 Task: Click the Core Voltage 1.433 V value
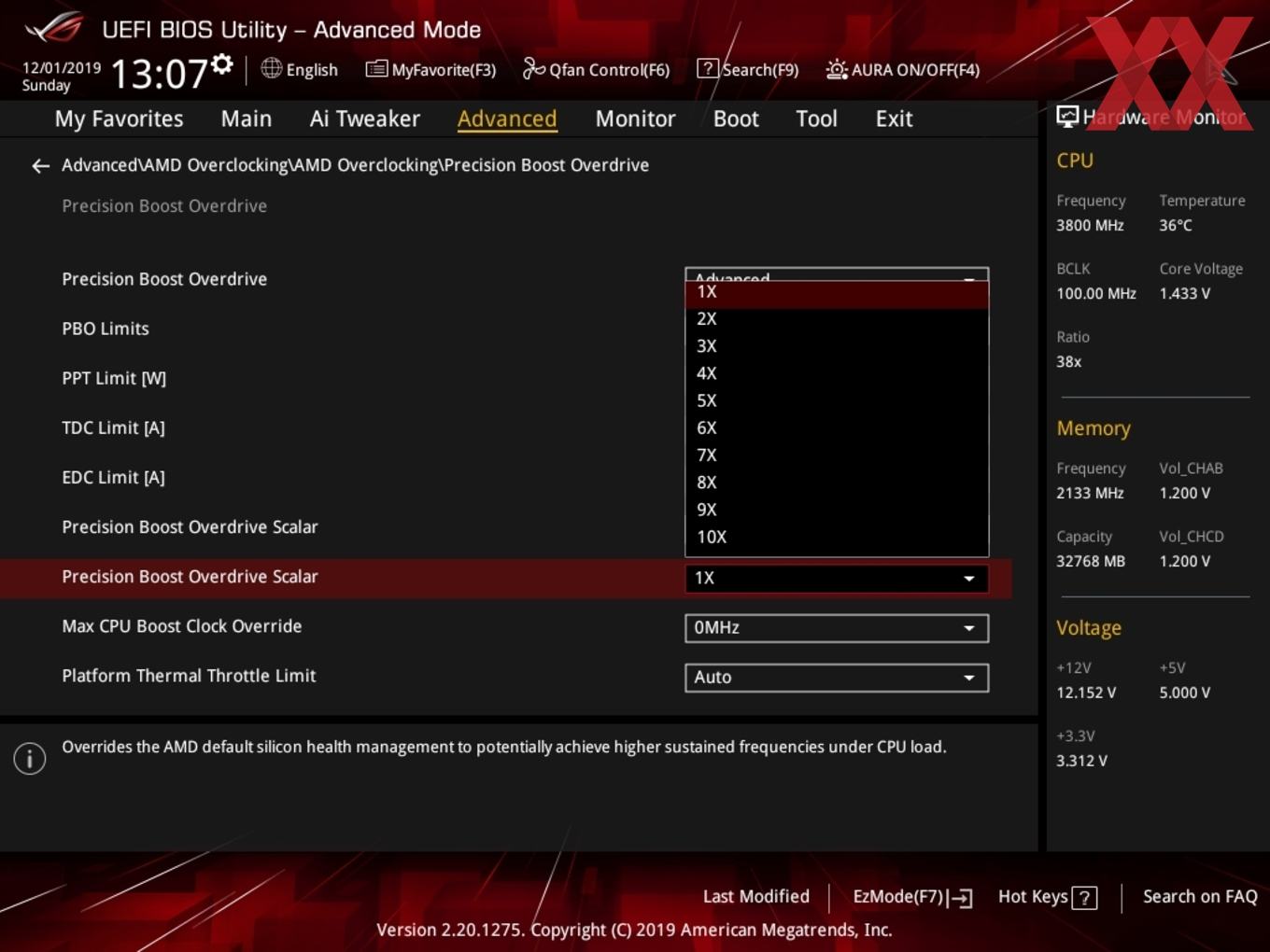point(1185,293)
